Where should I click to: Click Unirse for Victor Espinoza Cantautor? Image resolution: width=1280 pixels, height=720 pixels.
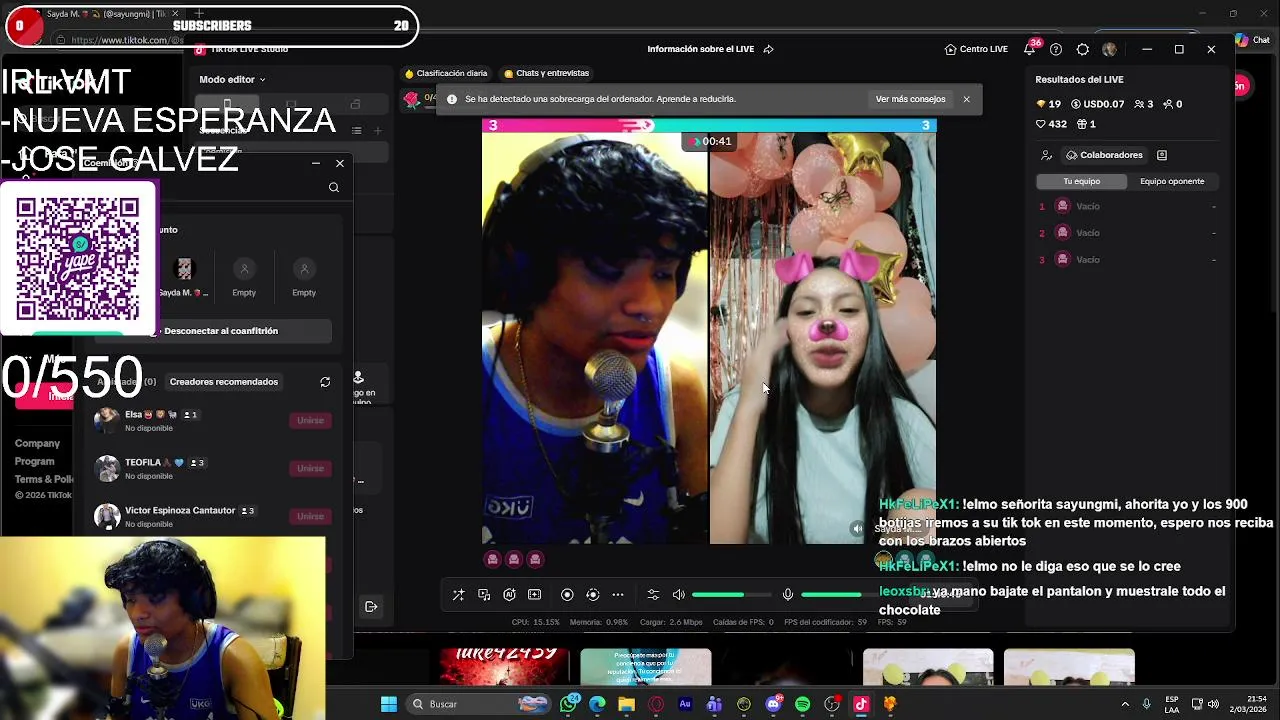coord(310,516)
